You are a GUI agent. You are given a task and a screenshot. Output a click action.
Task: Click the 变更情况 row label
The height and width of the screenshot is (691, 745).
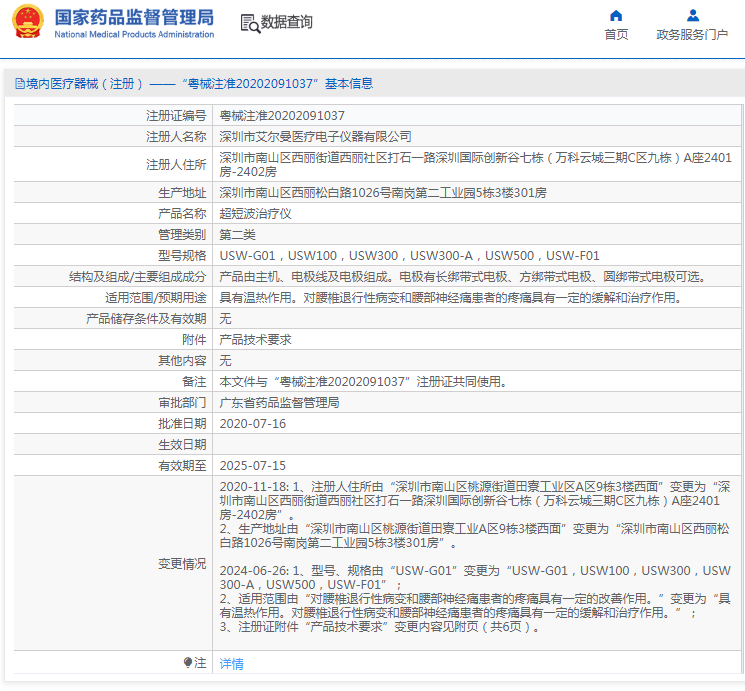click(181, 564)
